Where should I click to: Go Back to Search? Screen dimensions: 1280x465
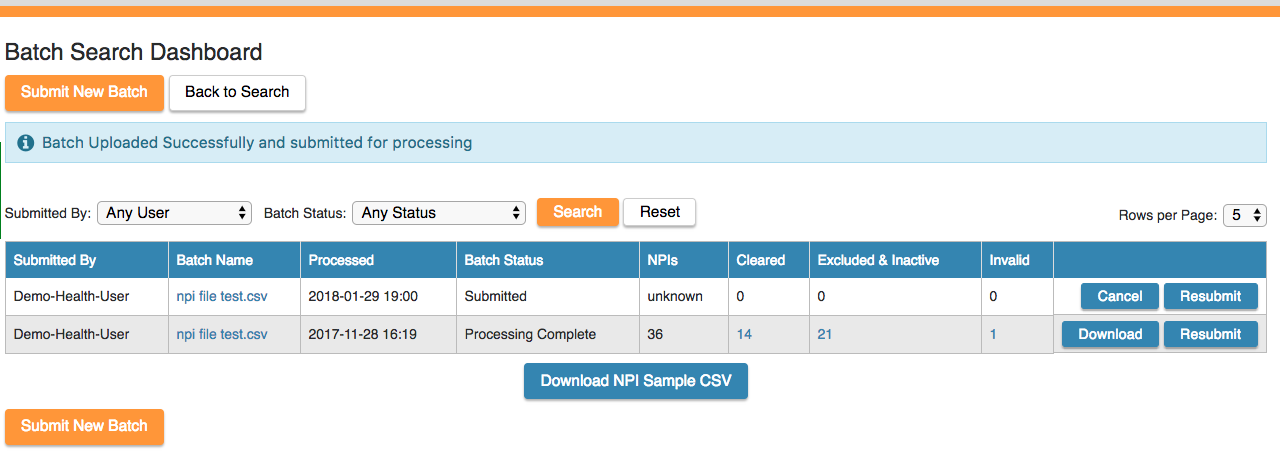[237, 92]
